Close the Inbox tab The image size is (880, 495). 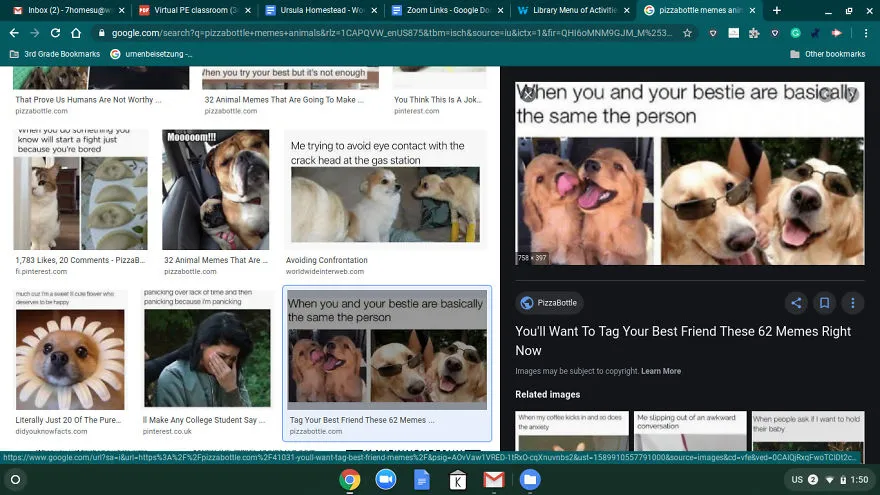pyautogui.click(x=121, y=10)
